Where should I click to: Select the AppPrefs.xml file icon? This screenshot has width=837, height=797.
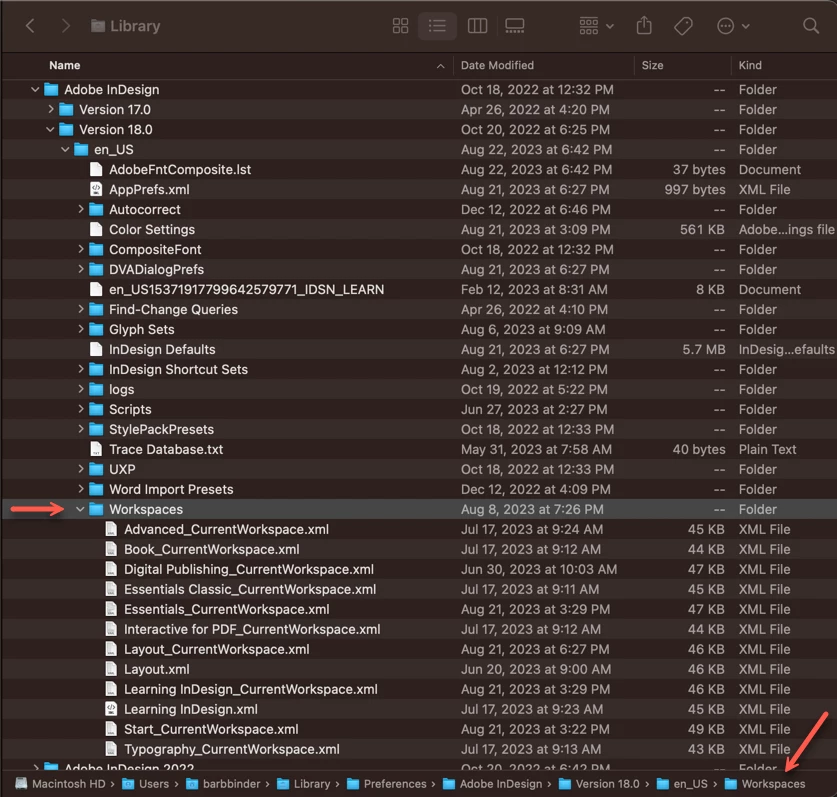[x=96, y=190]
